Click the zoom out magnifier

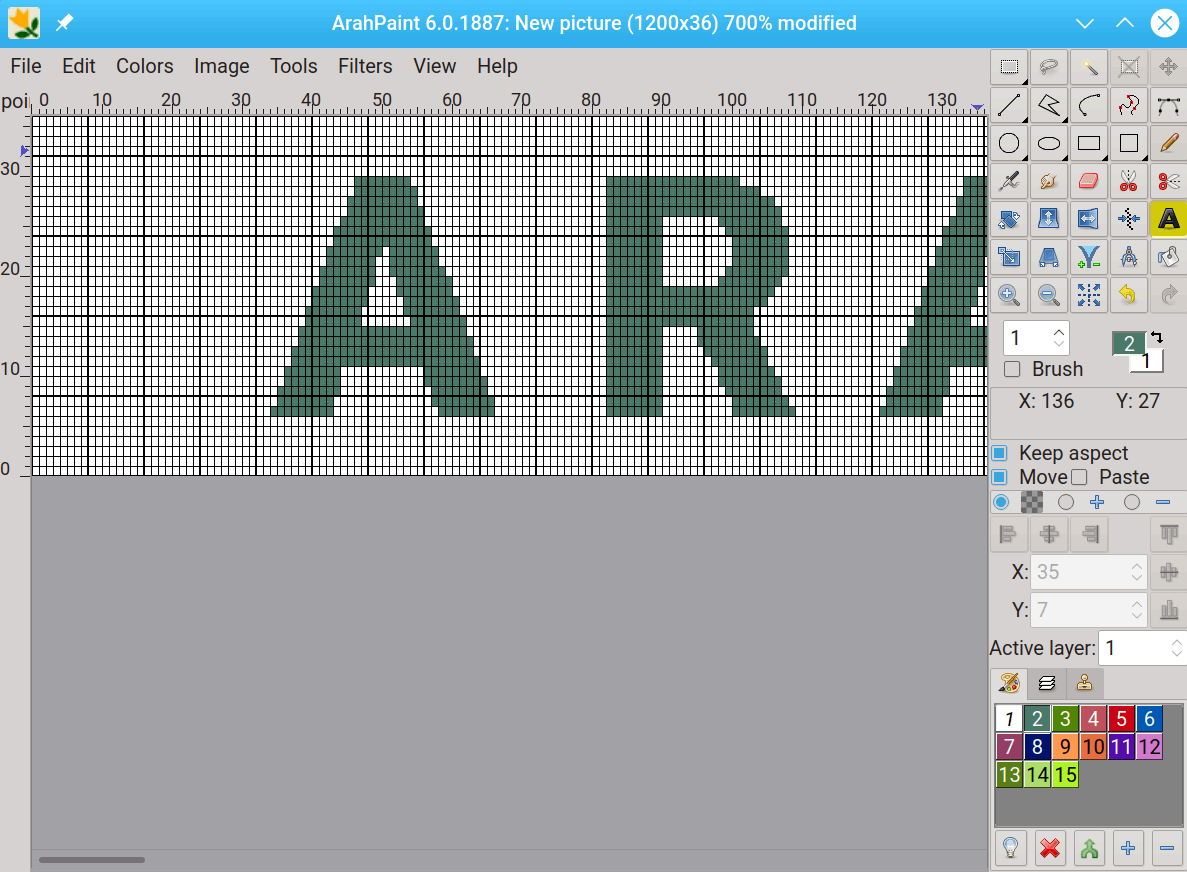point(1048,294)
